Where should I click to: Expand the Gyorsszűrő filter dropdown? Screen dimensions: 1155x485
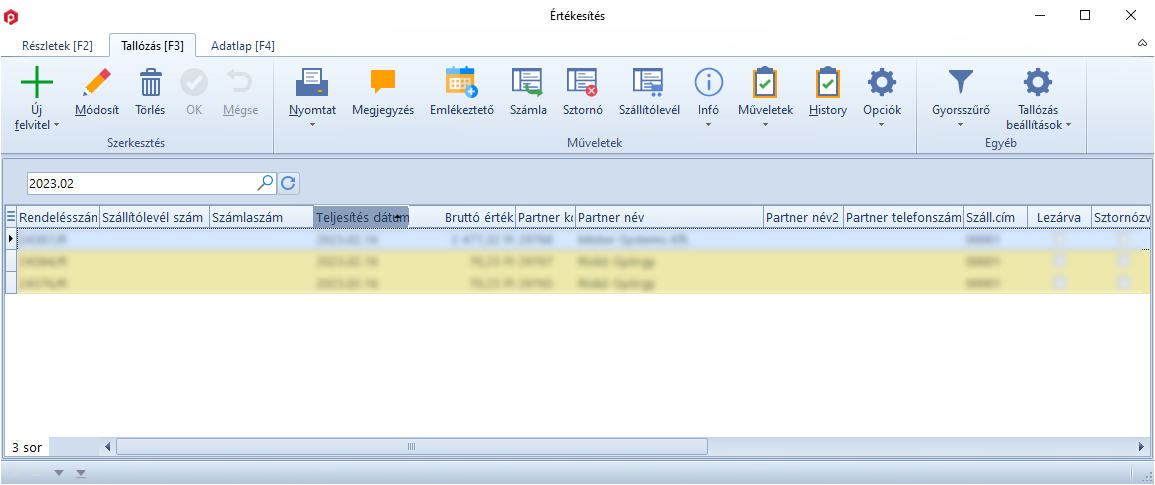(x=960, y=125)
